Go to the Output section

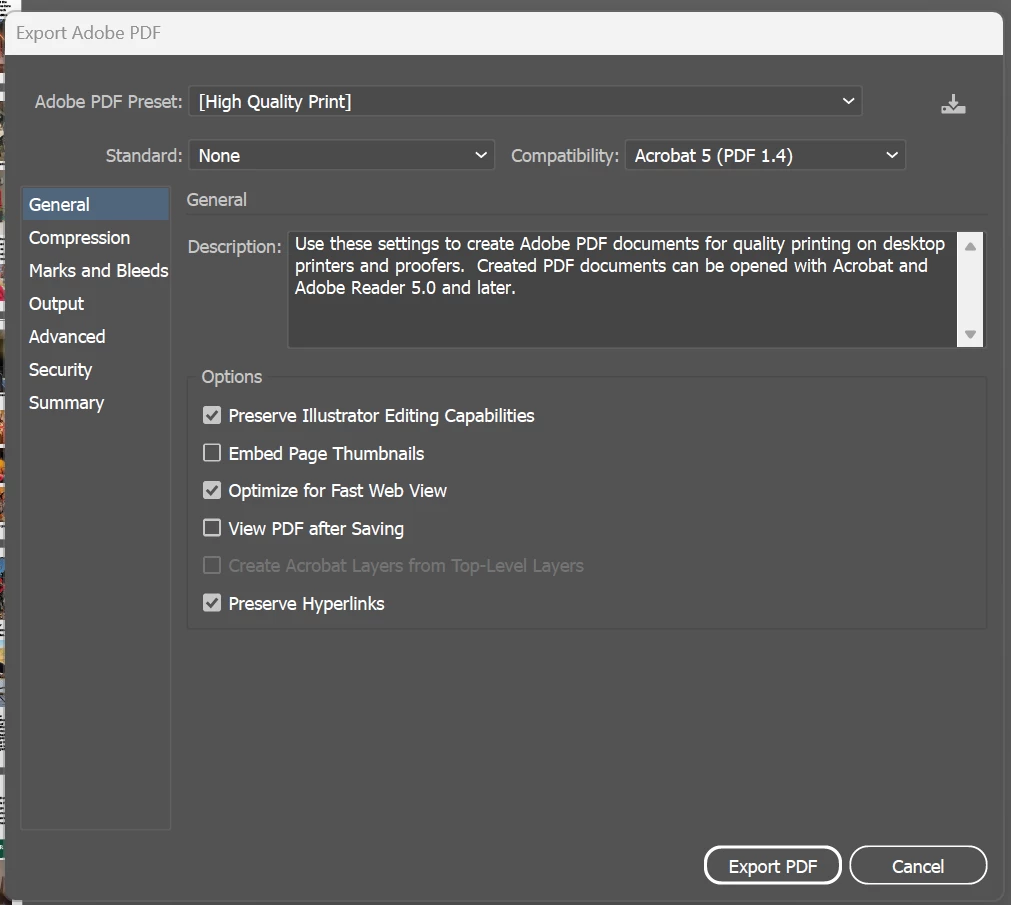tap(95, 304)
